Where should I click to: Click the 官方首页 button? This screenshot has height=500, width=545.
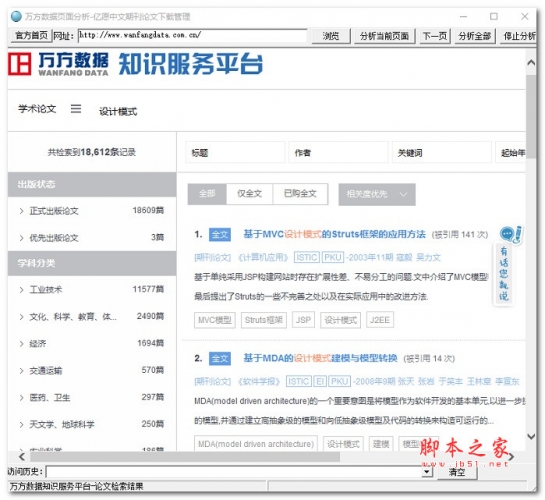point(31,35)
